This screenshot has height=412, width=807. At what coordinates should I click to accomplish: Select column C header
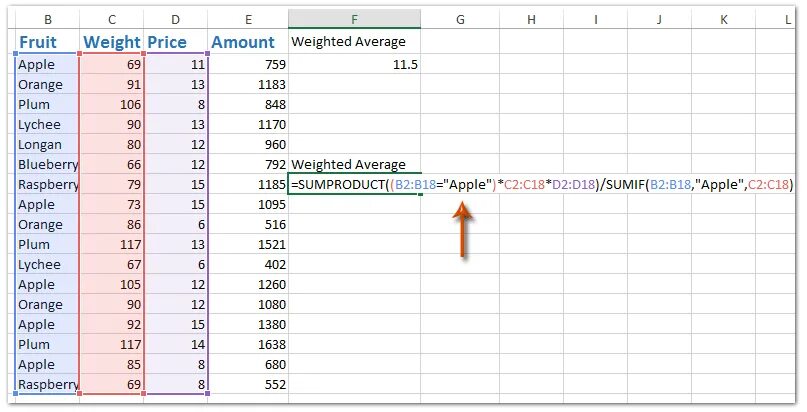point(112,20)
